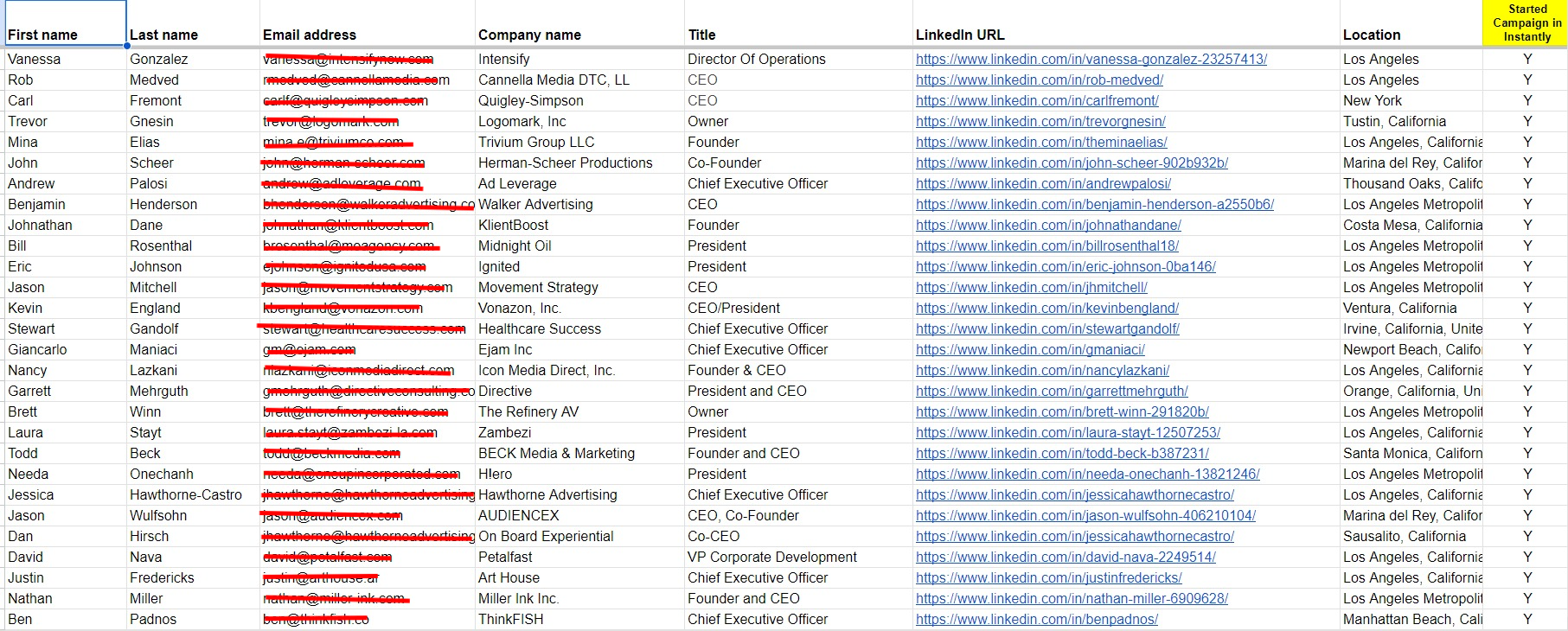
Task: Open the benpadnos LinkedIn link
Action: pyautogui.click(x=1036, y=619)
